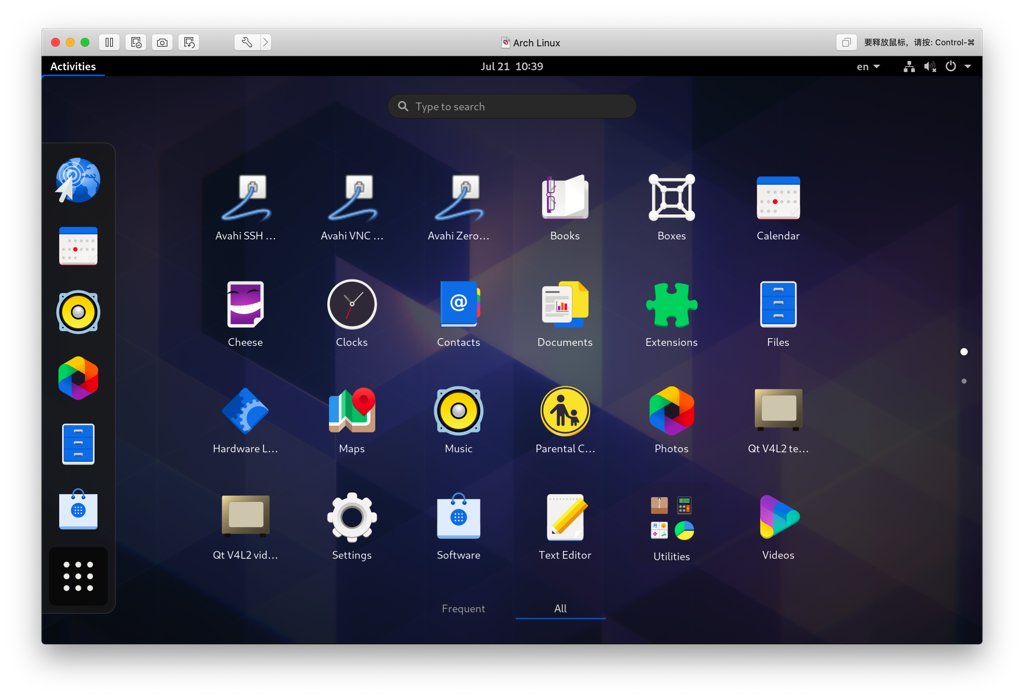Screen dimensions: 1024x699
Task: Open the Text Editor app
Action: [x=564, y=518]
